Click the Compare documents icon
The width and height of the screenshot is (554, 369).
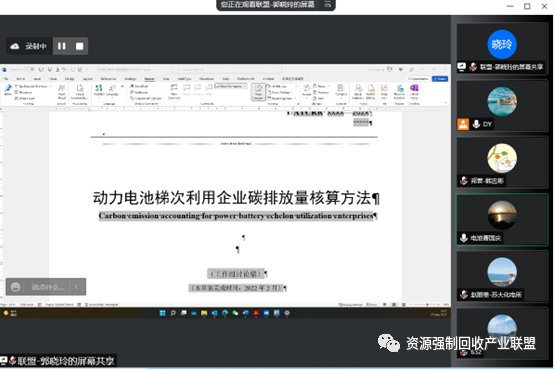(x=341, y=90)
